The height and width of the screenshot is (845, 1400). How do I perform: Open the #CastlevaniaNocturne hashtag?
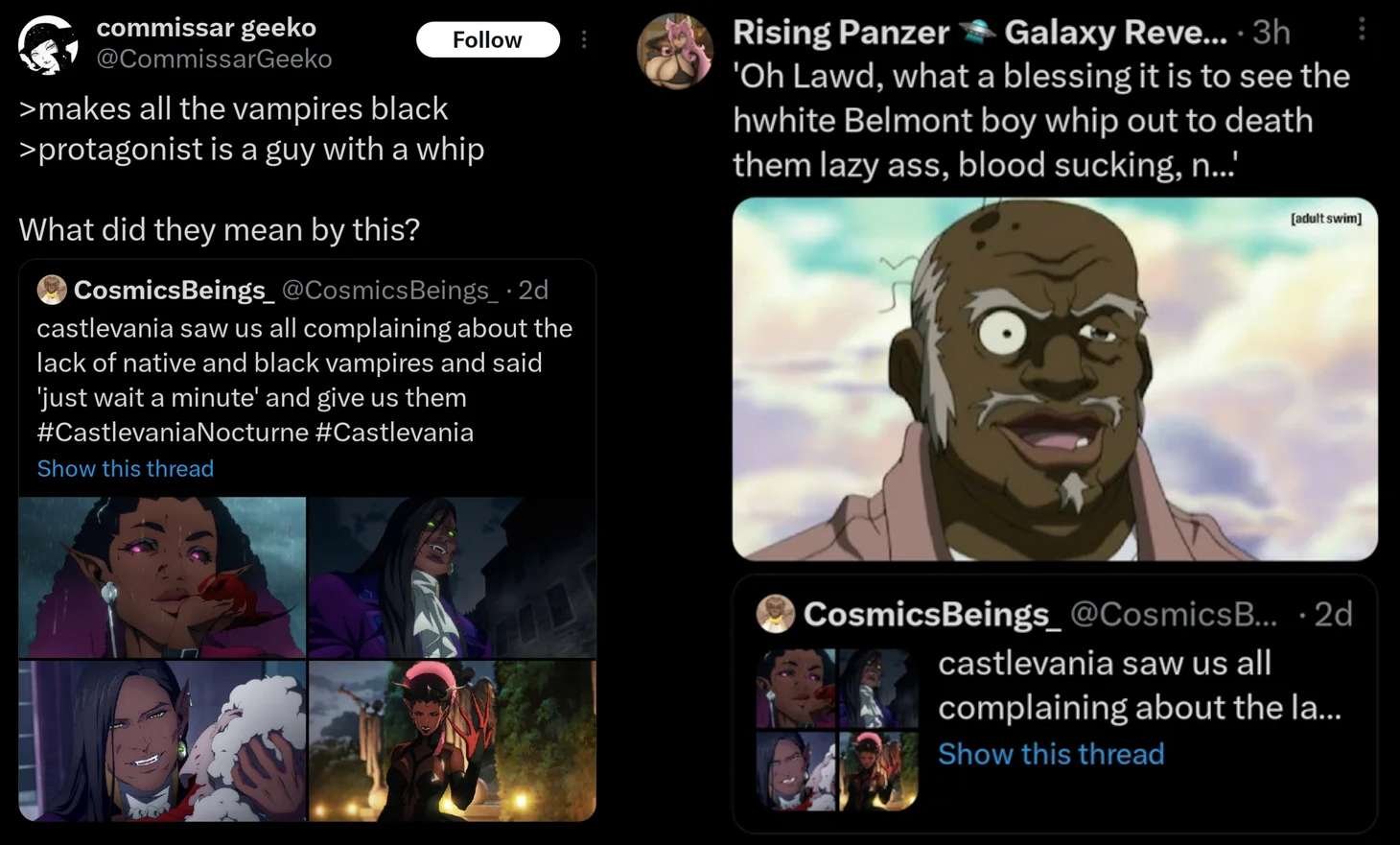click(x=173, y=432)
